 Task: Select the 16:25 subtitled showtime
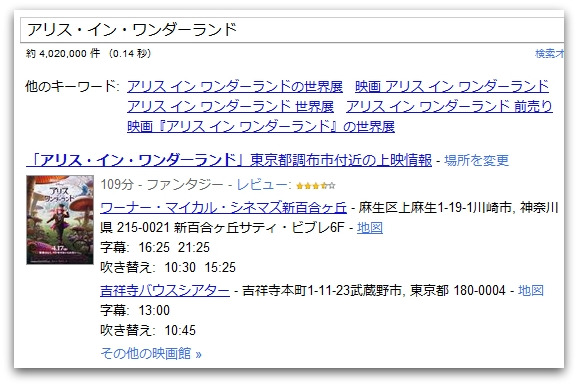[x=154, y=247]
